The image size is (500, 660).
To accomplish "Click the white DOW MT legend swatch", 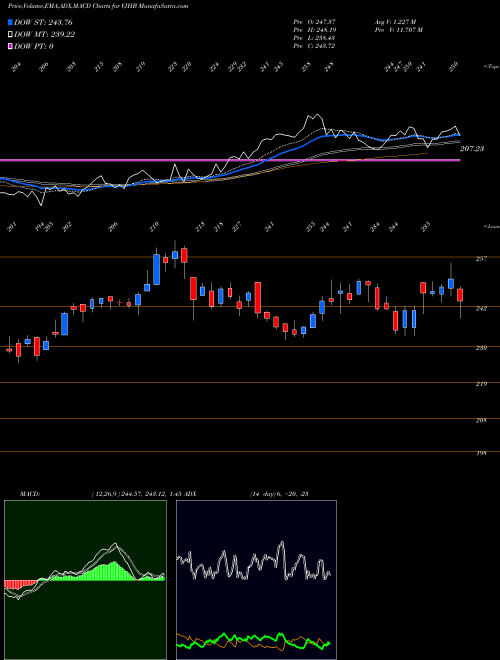I will (x=10, y=35).
